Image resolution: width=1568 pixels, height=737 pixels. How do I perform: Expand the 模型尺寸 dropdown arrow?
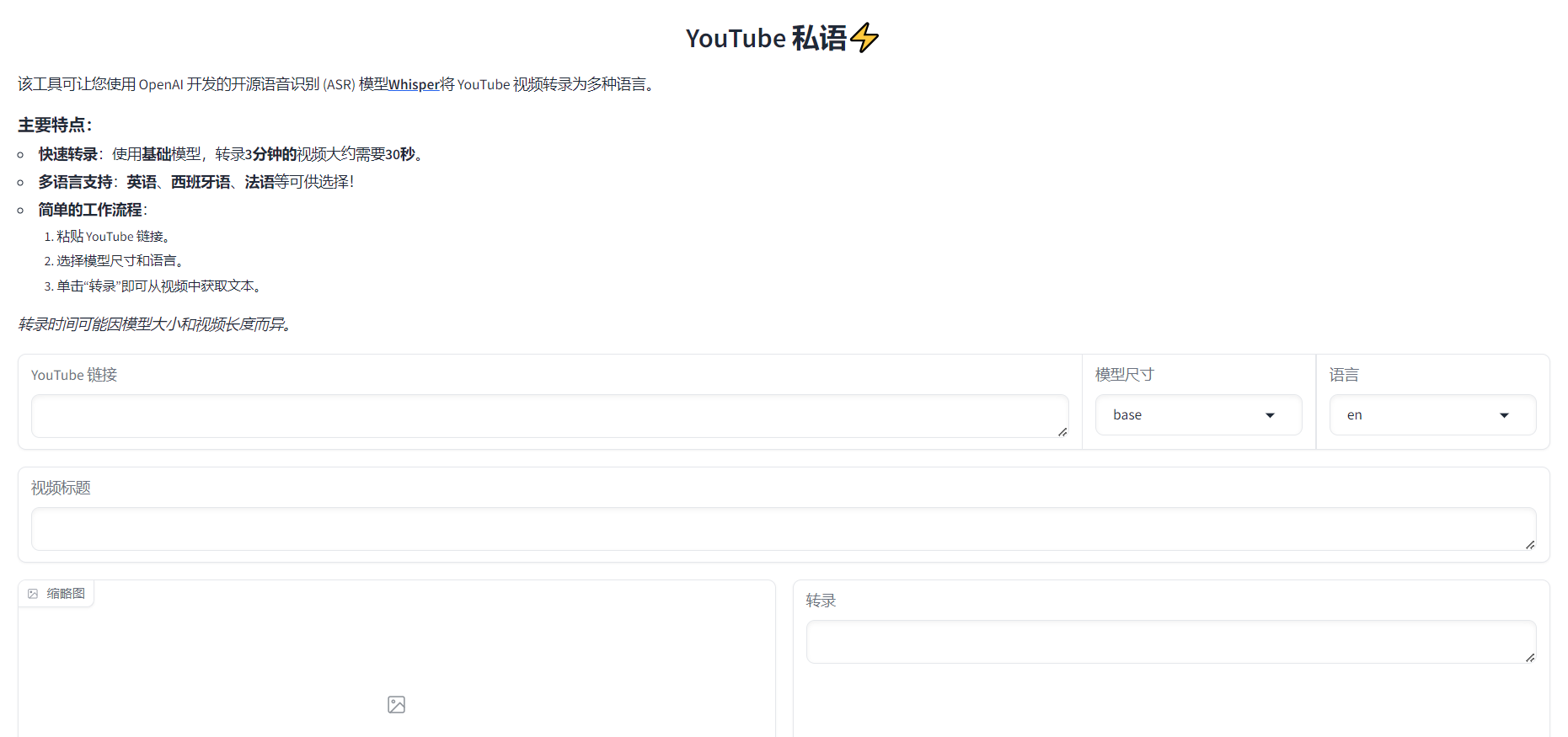click(x=1270, y=415)
